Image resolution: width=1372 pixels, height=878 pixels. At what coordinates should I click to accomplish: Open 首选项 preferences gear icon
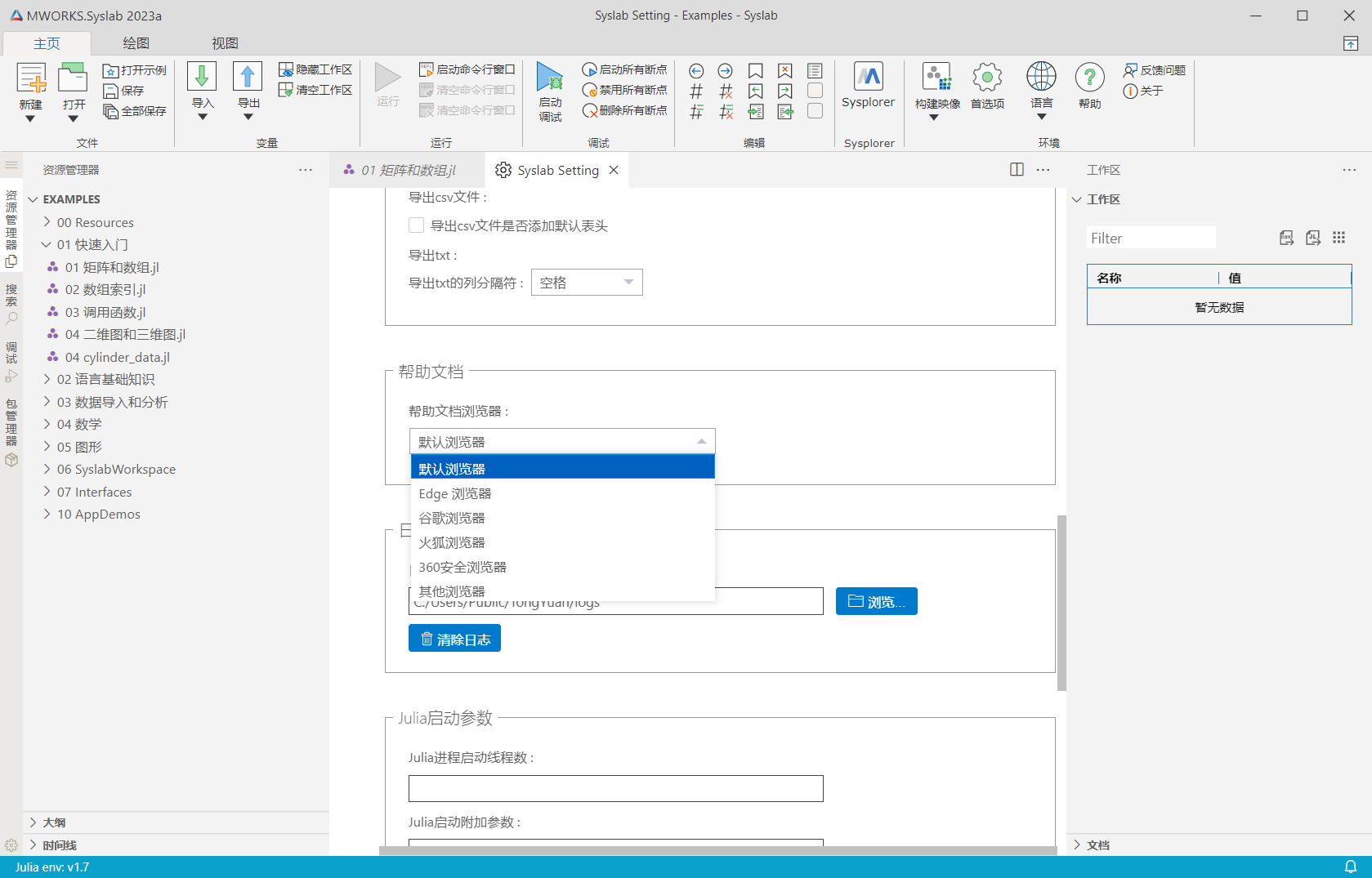[x=987, y=78]
